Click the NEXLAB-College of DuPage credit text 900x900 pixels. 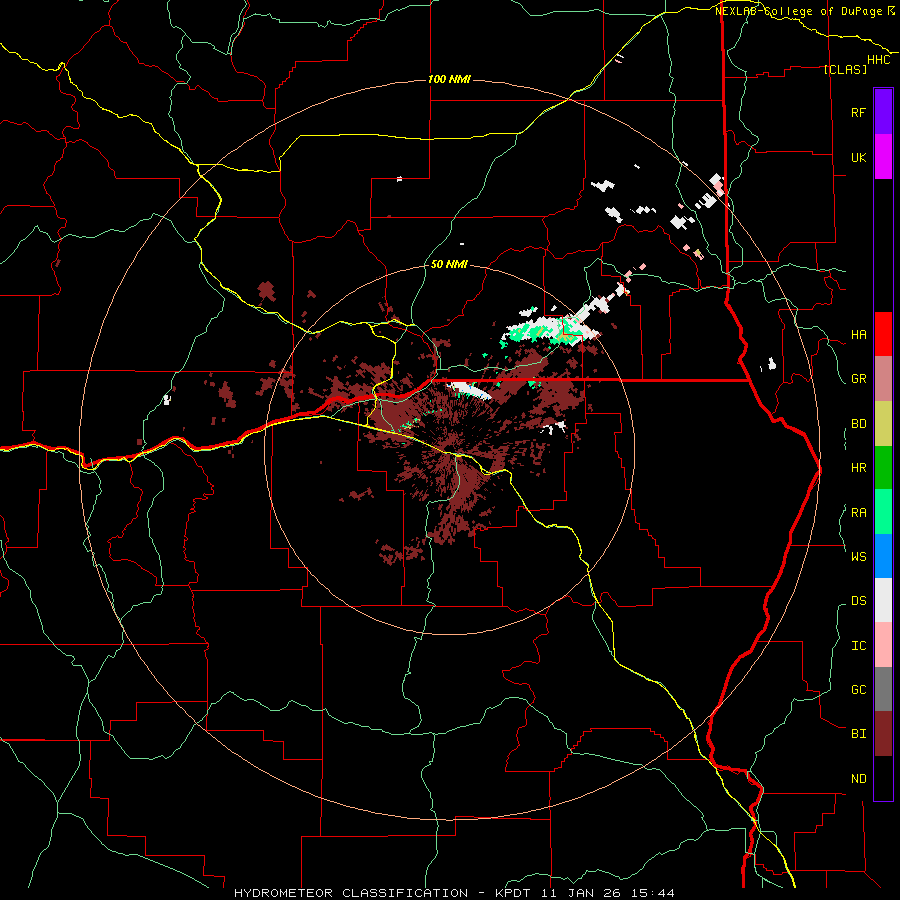(x=799, y=11)
